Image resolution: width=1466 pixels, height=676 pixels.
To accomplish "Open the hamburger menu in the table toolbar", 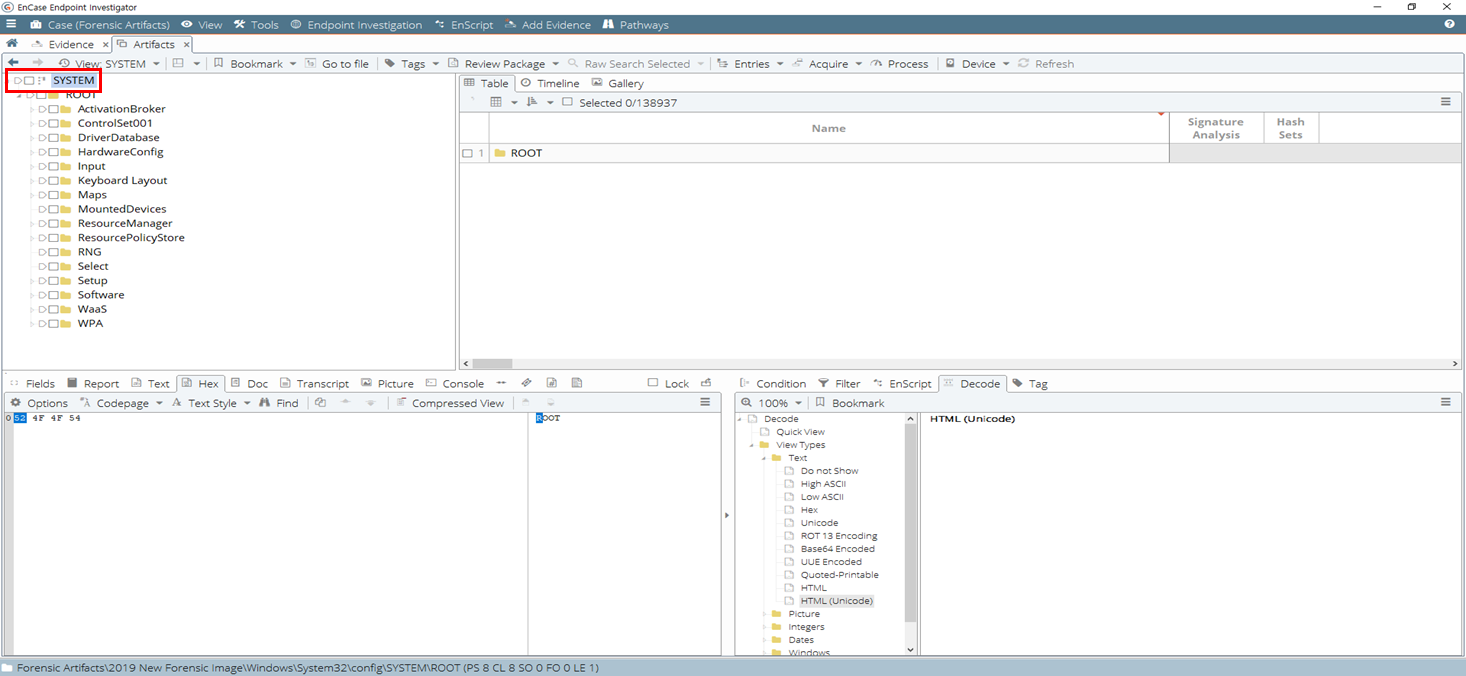I will pos(1445,102).
